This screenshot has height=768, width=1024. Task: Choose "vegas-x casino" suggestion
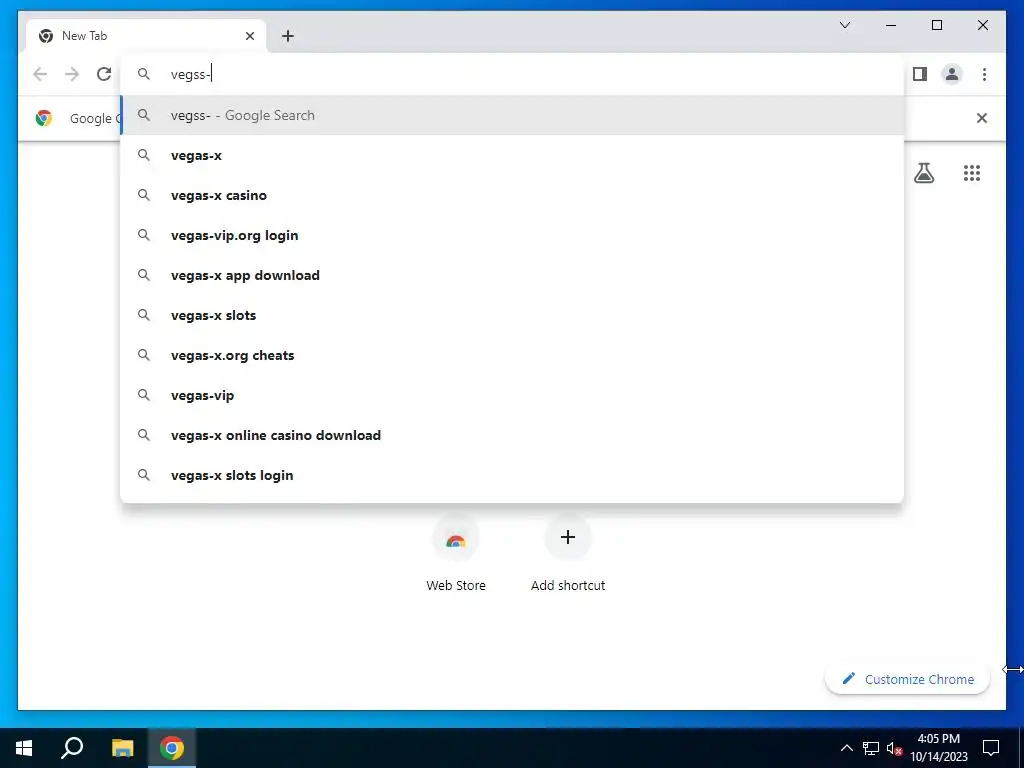tap(512, 195)
